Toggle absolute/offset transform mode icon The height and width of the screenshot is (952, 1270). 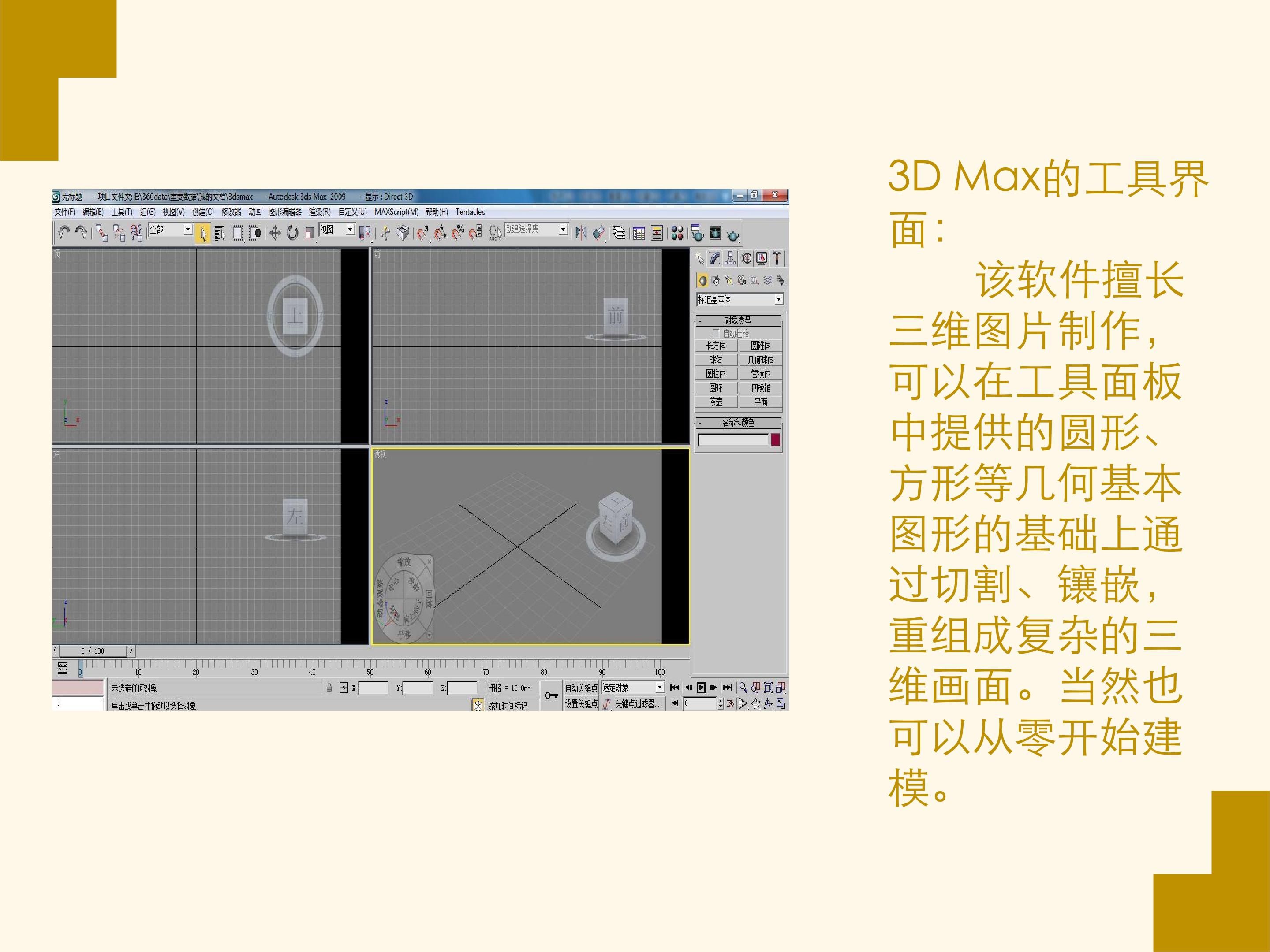click(344, 688)
